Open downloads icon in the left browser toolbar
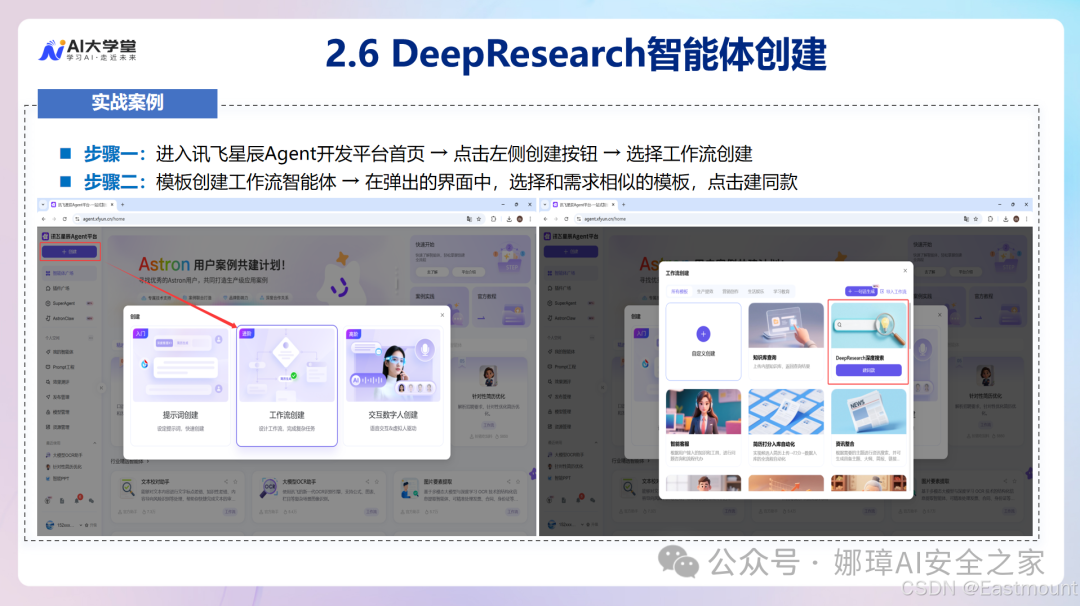This screenshot has width=1080, height=606. pyautogui.click(x=509, y=219)
